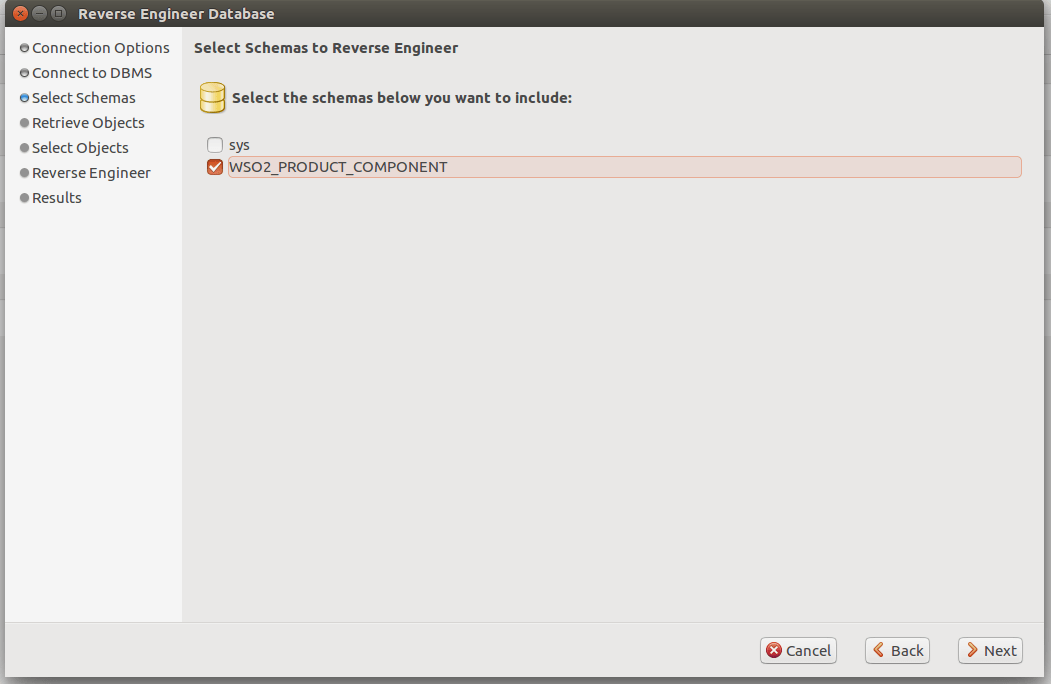Minimize the Reverse Engineer Database window
The image size is (1051, 684).
pyautogui.click(x=39, y=14)
